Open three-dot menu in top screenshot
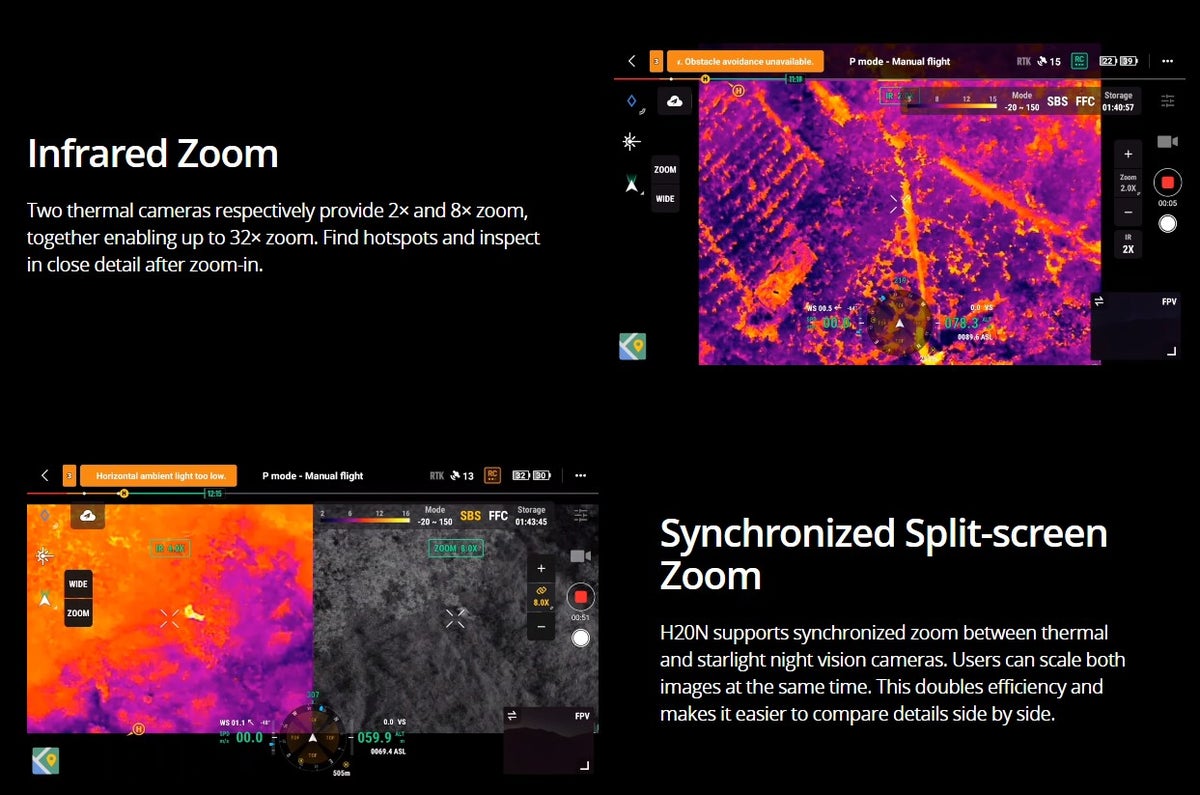Viewport: 1200px width, 795px height. click(1166, 61)
